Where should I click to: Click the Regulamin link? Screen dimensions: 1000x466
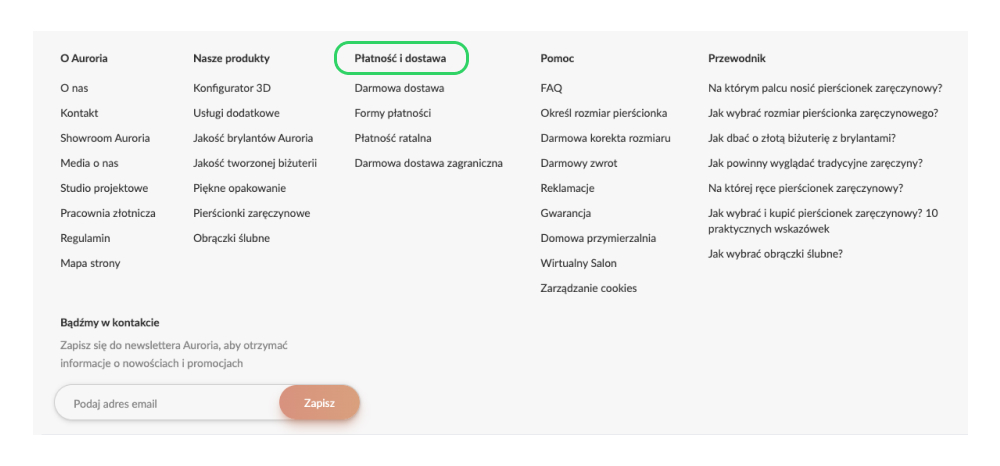click(85, 238)
